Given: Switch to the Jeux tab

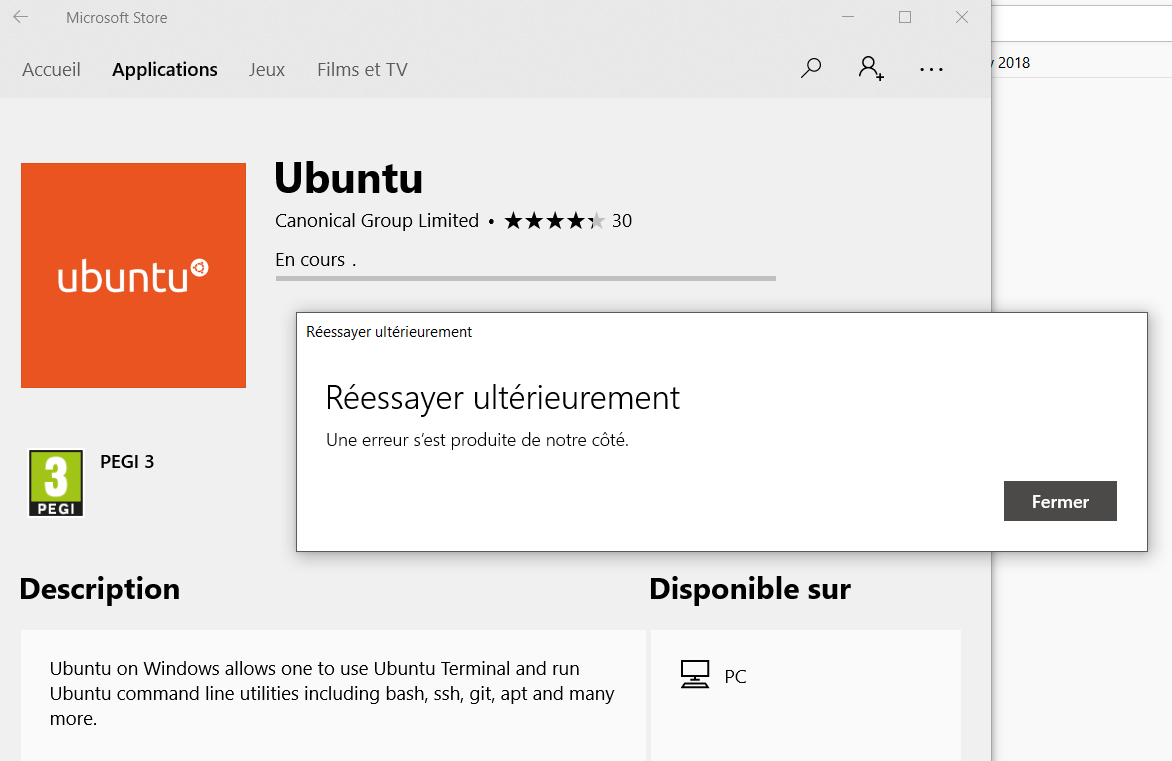Looking at the screenshot, I should click(267, 70).
